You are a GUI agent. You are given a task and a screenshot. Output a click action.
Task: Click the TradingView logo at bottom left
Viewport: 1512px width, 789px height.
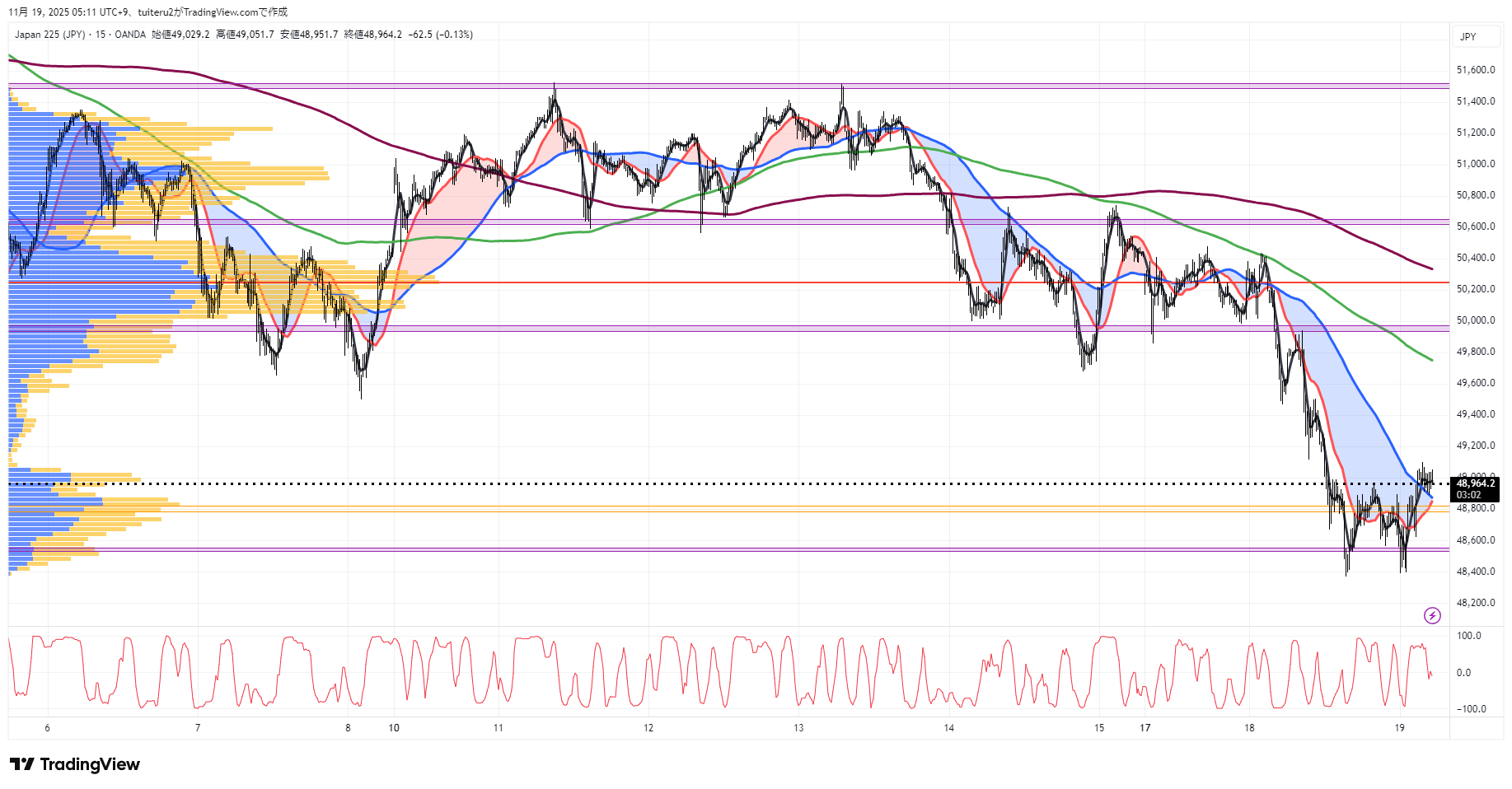(x=75, y=764)
